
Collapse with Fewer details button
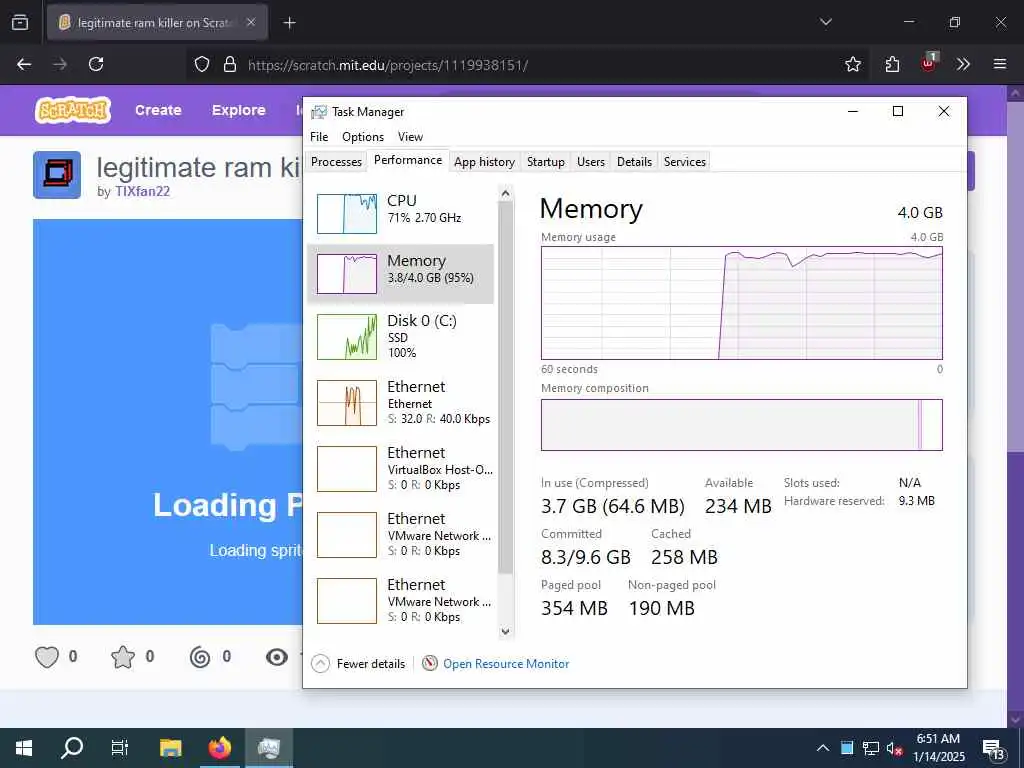click(359, 664)
